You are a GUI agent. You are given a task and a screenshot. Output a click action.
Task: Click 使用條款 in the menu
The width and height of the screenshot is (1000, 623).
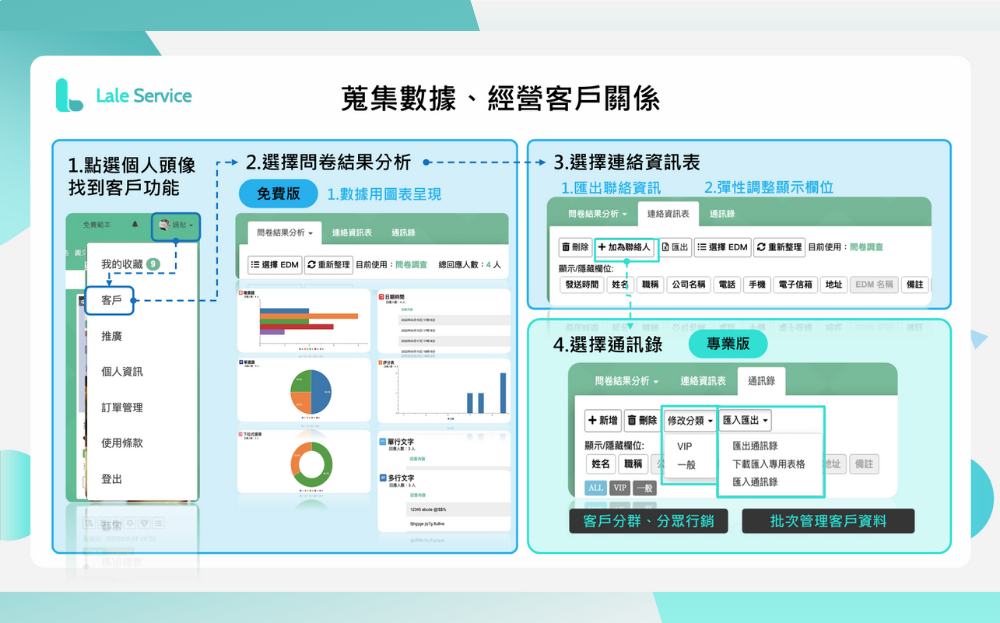coord(122,443)
